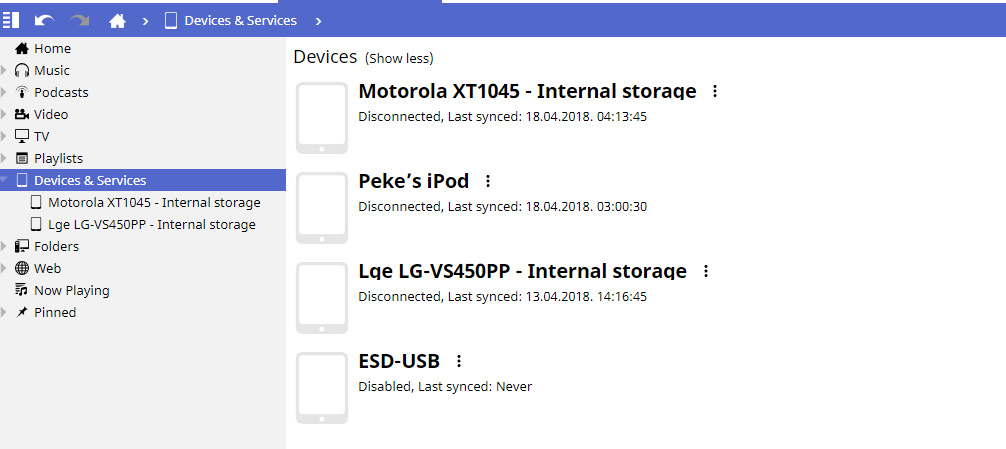Click the undo arrow in top bar
This screenshot has width=1006, height=449.
pyautogui.click(x=44, y=19)
